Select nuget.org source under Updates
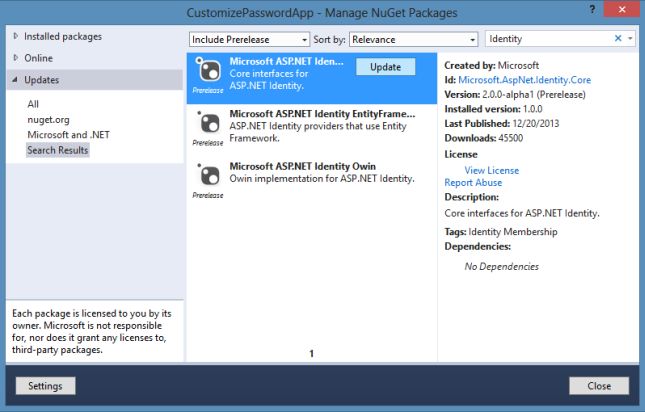This screenshot has width=645, height=412. tap(48, 120)
